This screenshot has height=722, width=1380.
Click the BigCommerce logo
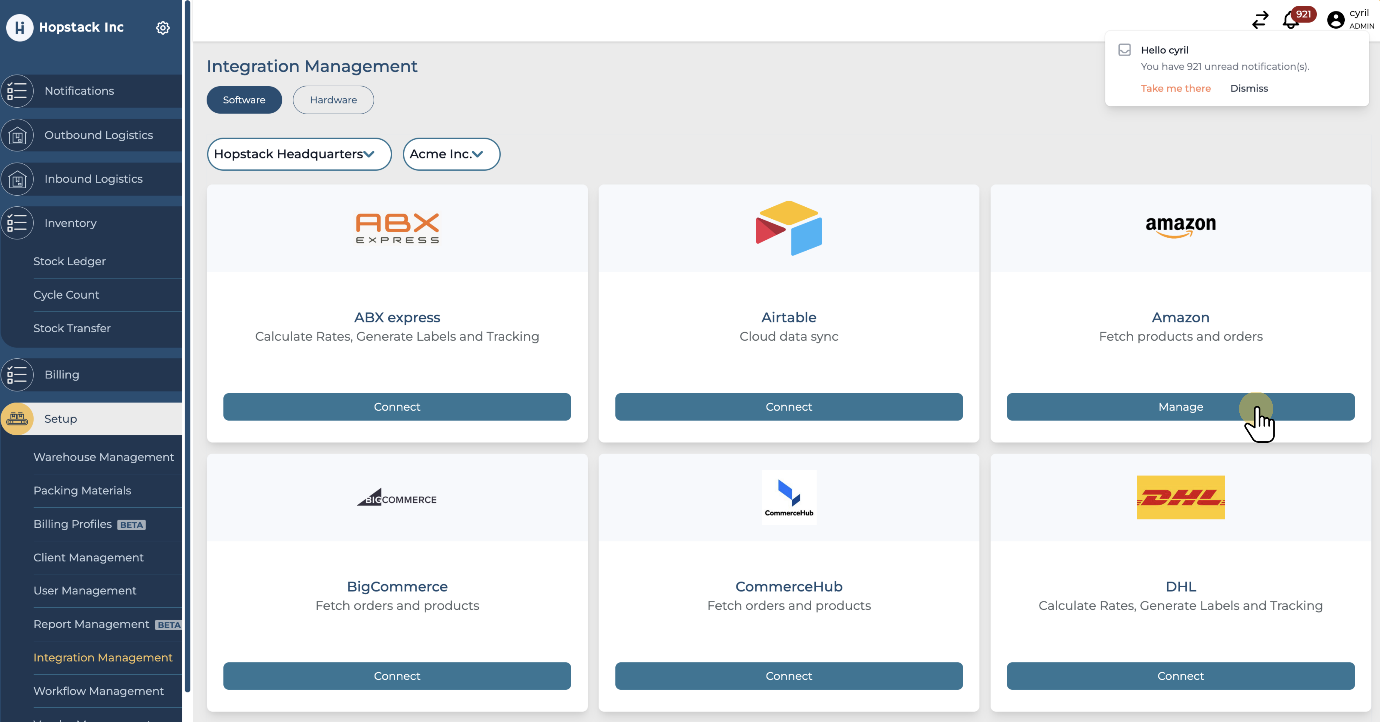[x=397, y=497]
